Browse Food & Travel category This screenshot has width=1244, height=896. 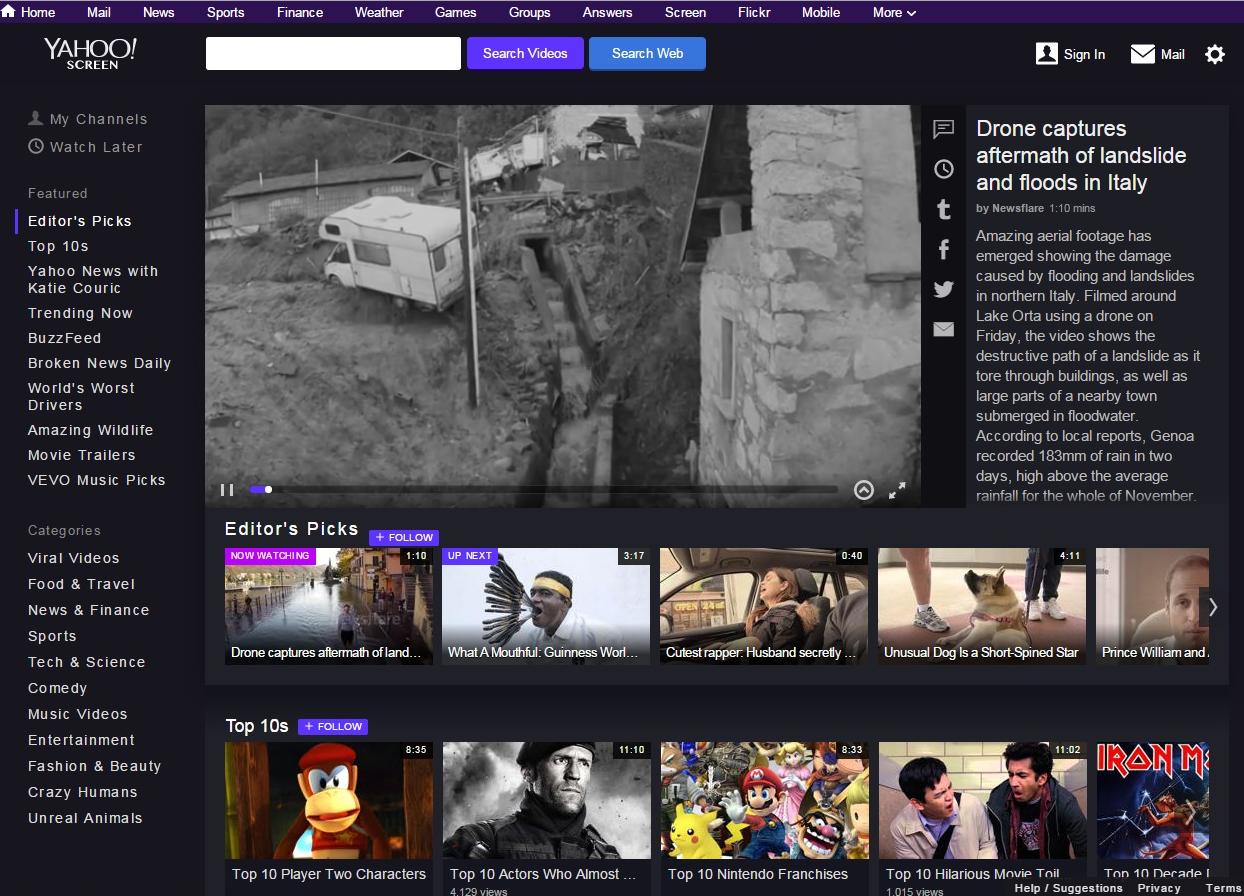tap(81, 584)
